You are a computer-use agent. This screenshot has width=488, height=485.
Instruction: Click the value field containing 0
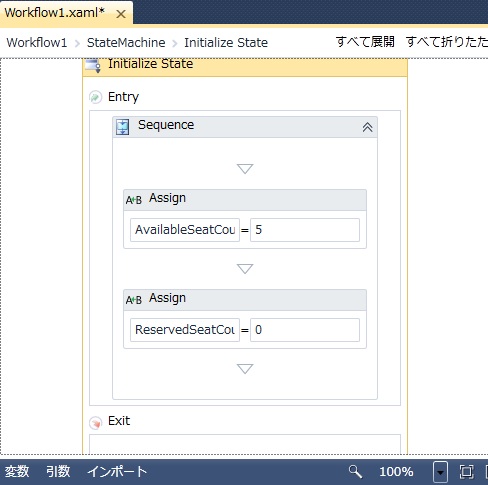tap(305, 330)
